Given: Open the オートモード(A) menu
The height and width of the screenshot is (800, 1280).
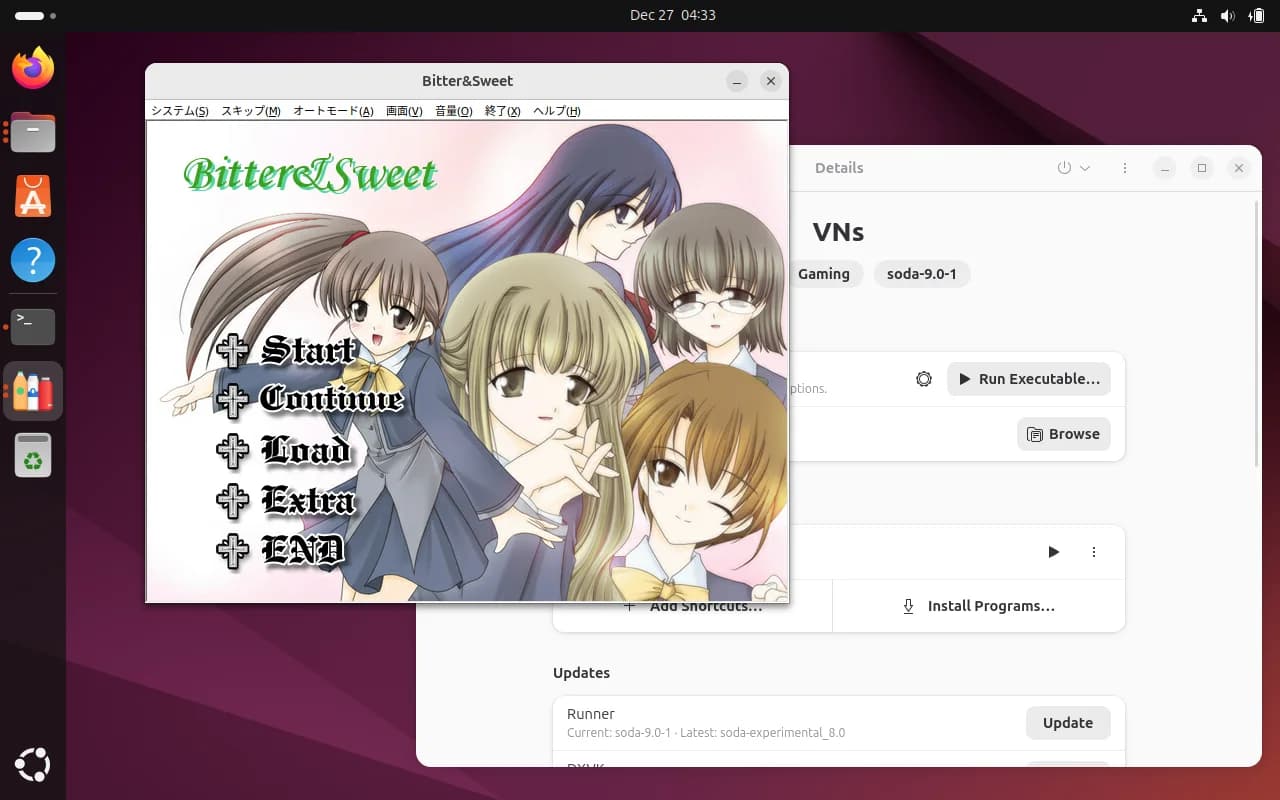Looking at the screenshot, I should coord(333,111).
